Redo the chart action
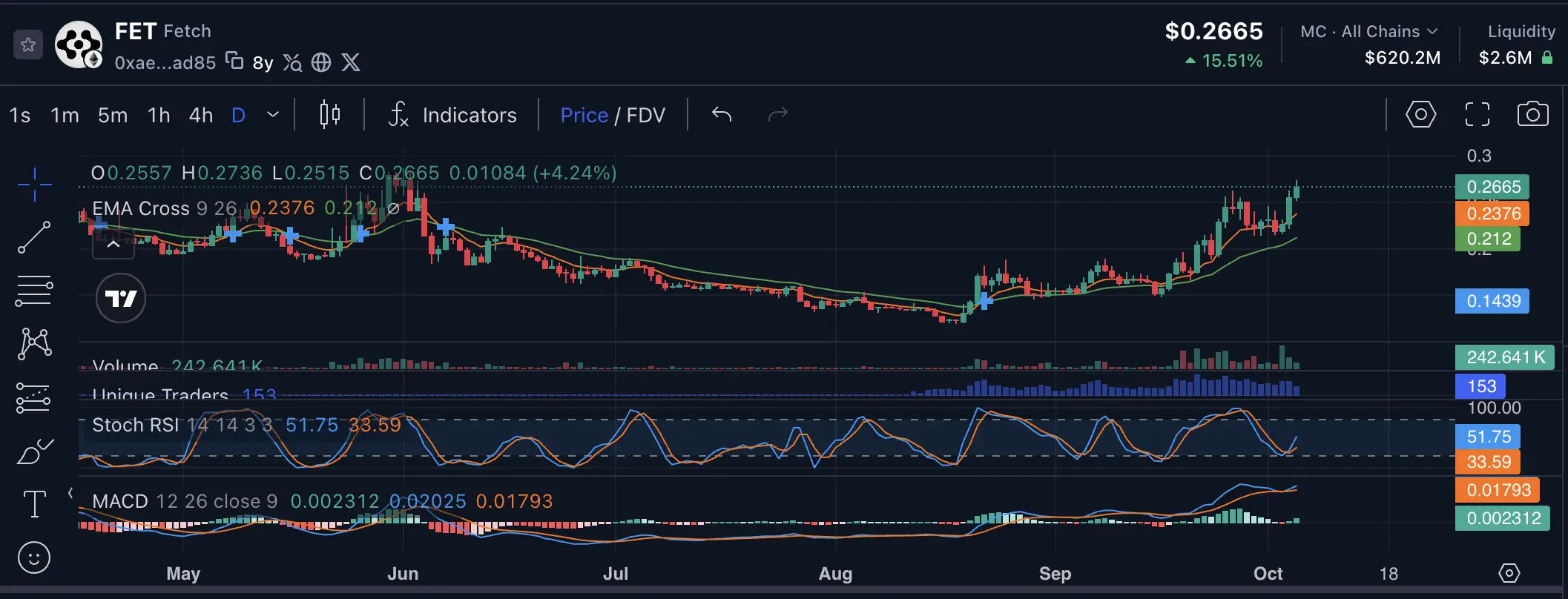This screenshot has height=599, width=1568. click(777, 114)
